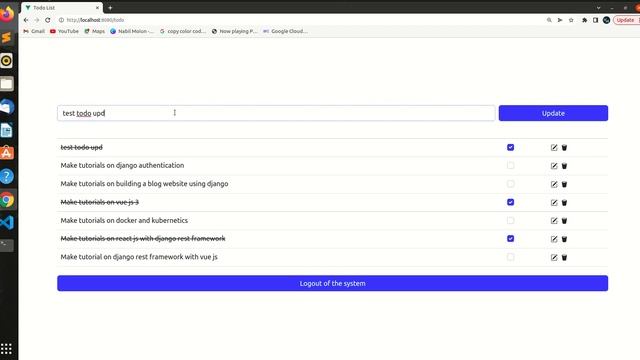Screen dimensions: 640x360
Task: Edit the 'test todo upd' item
Action: click(x=554, y=147)
